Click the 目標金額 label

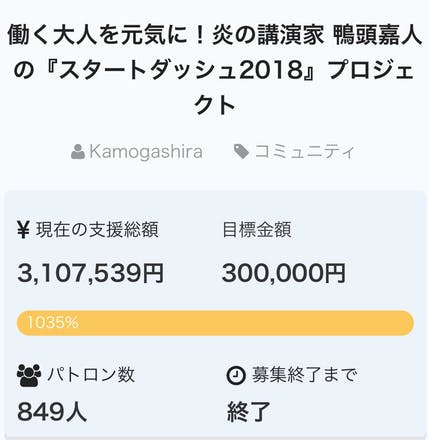[257, 230]
